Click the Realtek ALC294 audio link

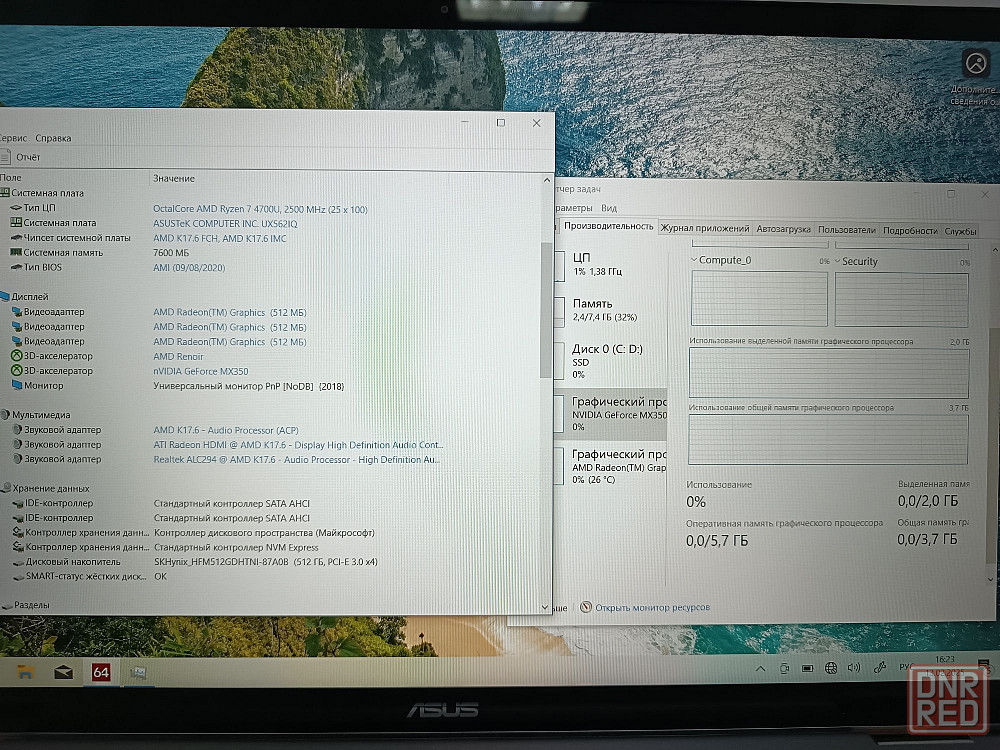[296, 459]
